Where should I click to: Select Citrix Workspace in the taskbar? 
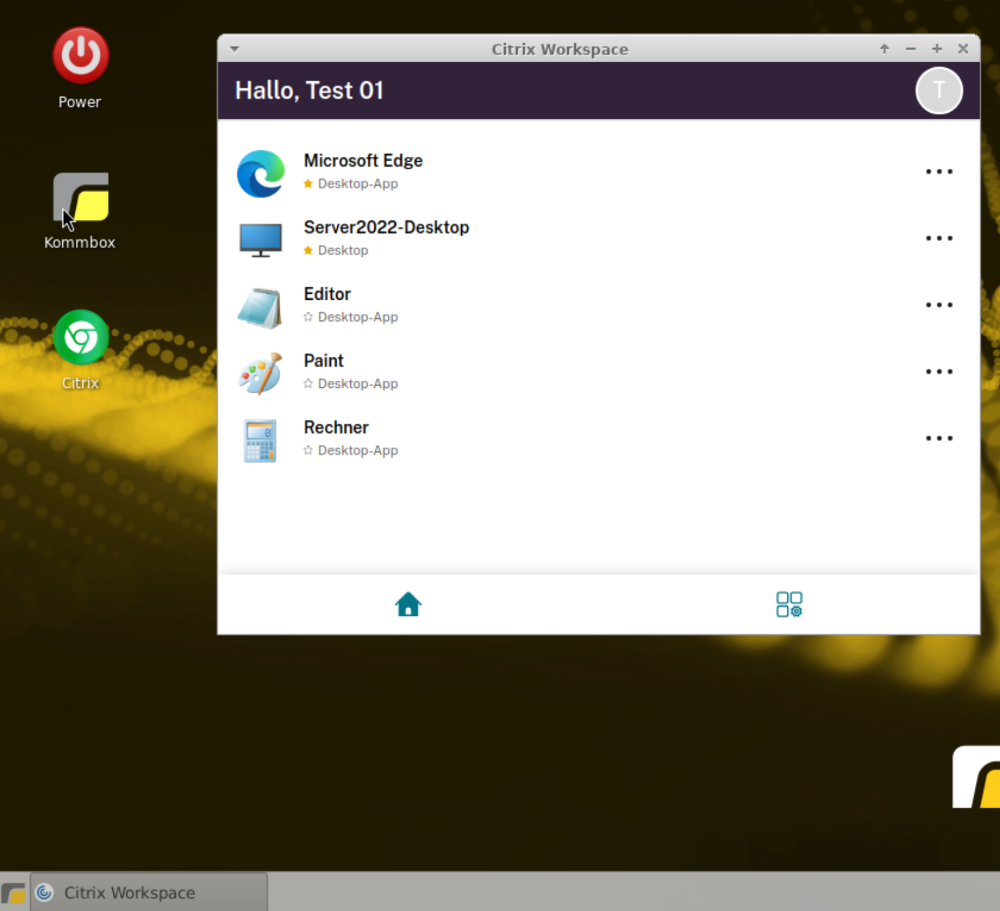tap(149, 892)
